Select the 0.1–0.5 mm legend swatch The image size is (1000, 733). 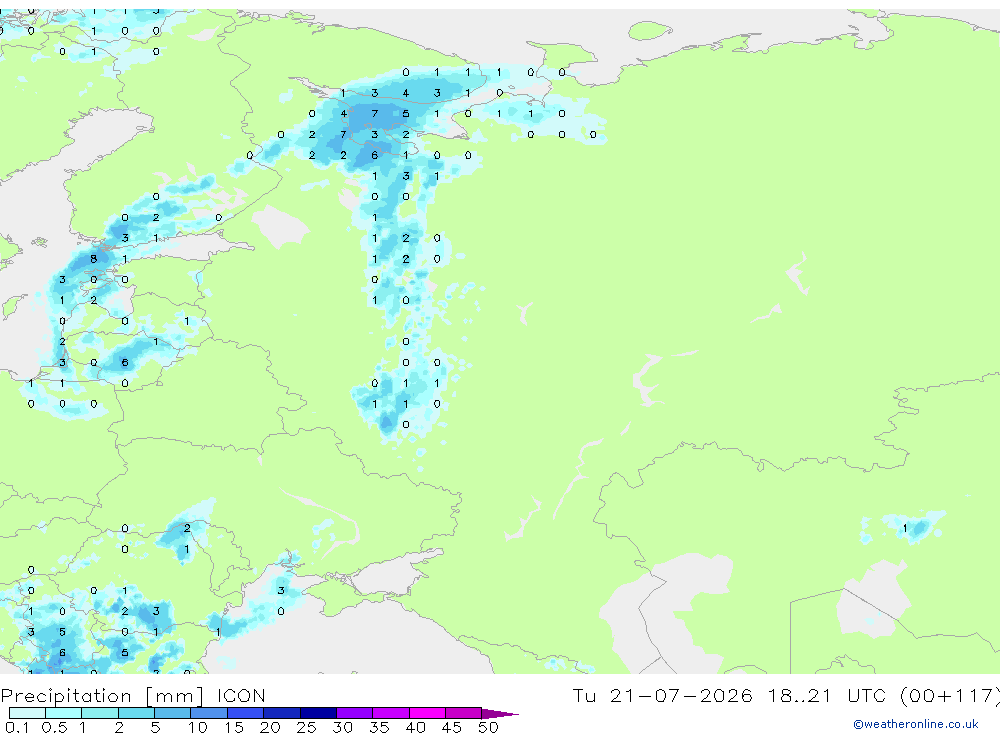27,713
